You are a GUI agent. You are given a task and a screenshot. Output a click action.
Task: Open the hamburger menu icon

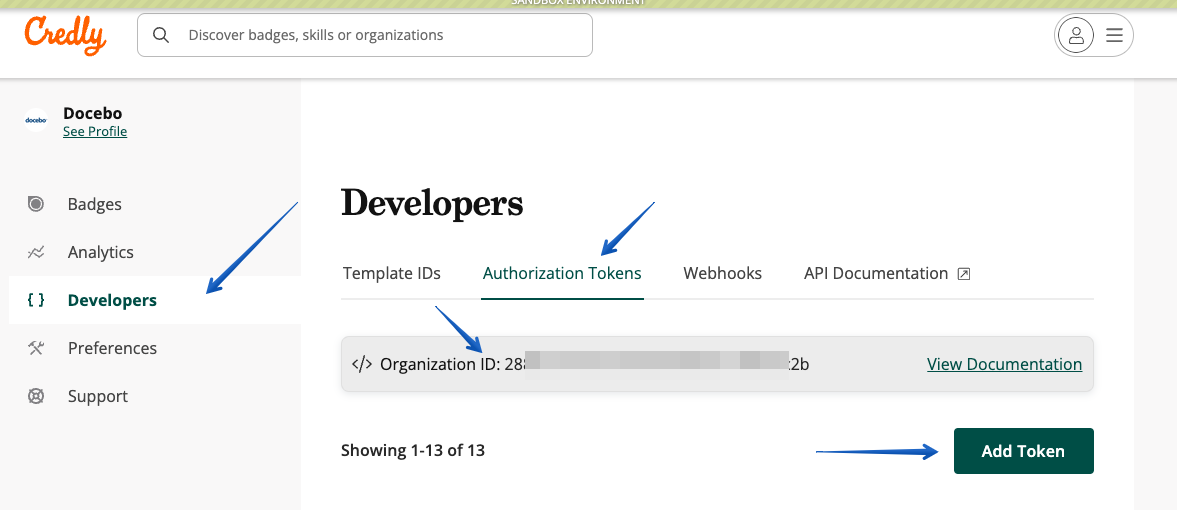click(1114, 36)
